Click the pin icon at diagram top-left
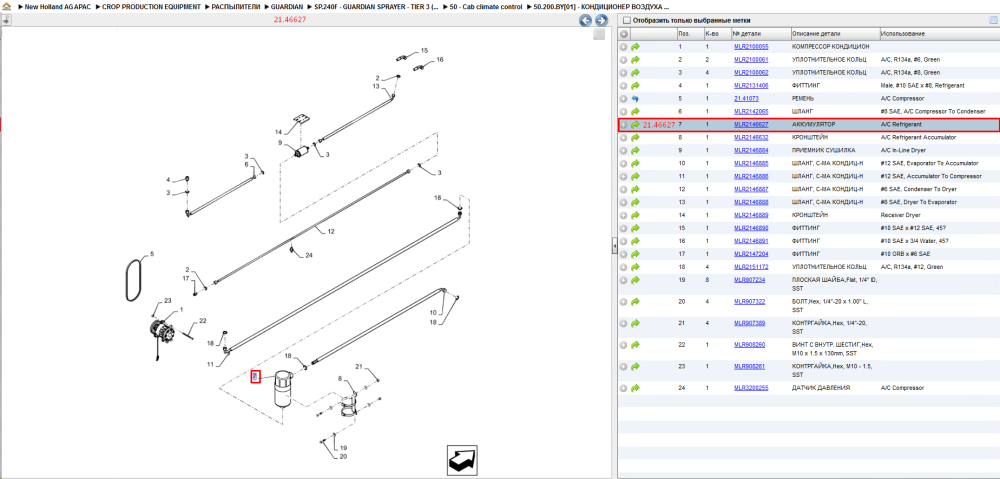 [x=6, y=20]
